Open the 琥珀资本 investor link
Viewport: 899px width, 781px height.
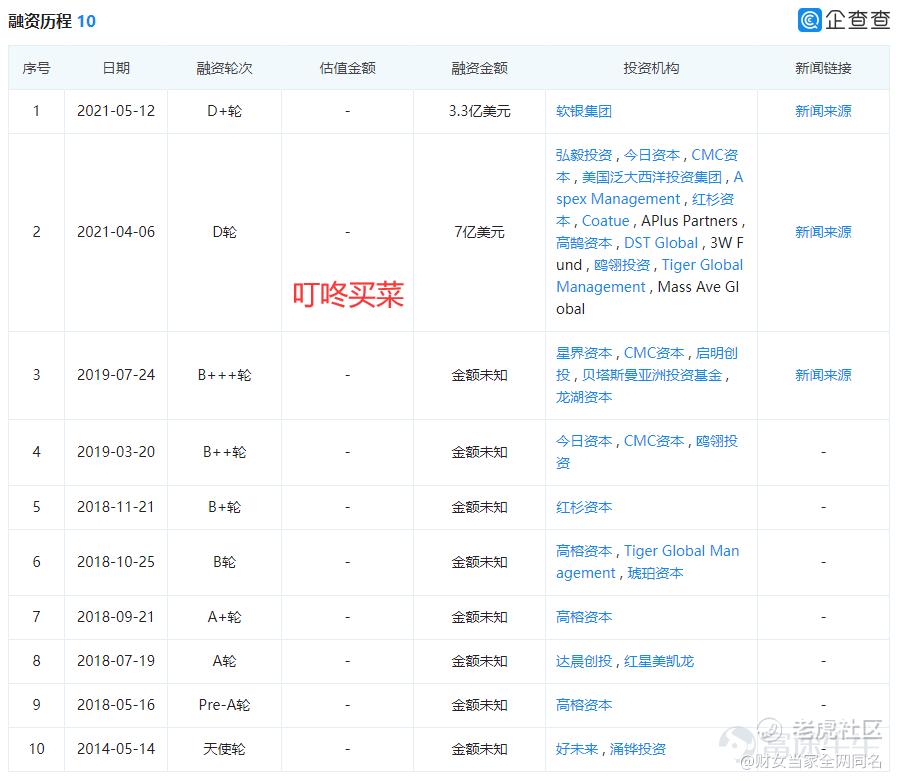655,573
